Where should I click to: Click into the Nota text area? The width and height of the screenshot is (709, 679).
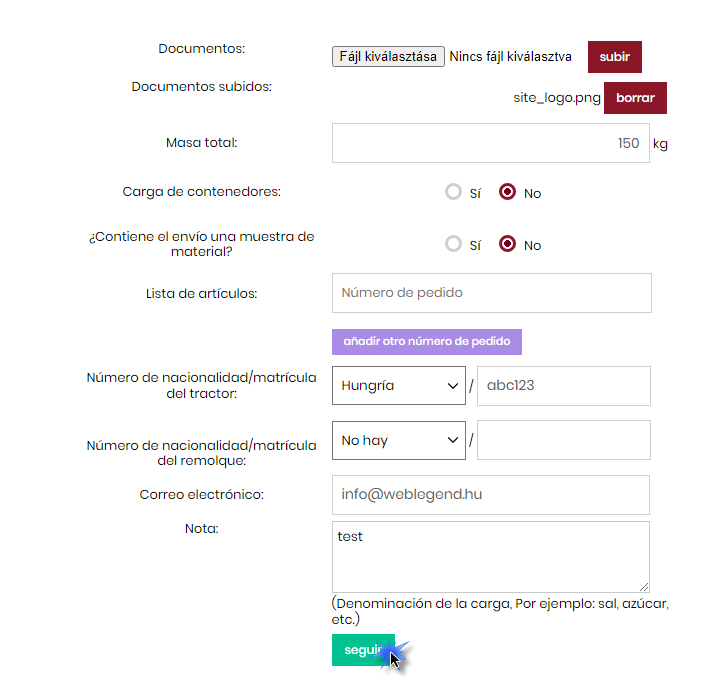coord(490,556)
